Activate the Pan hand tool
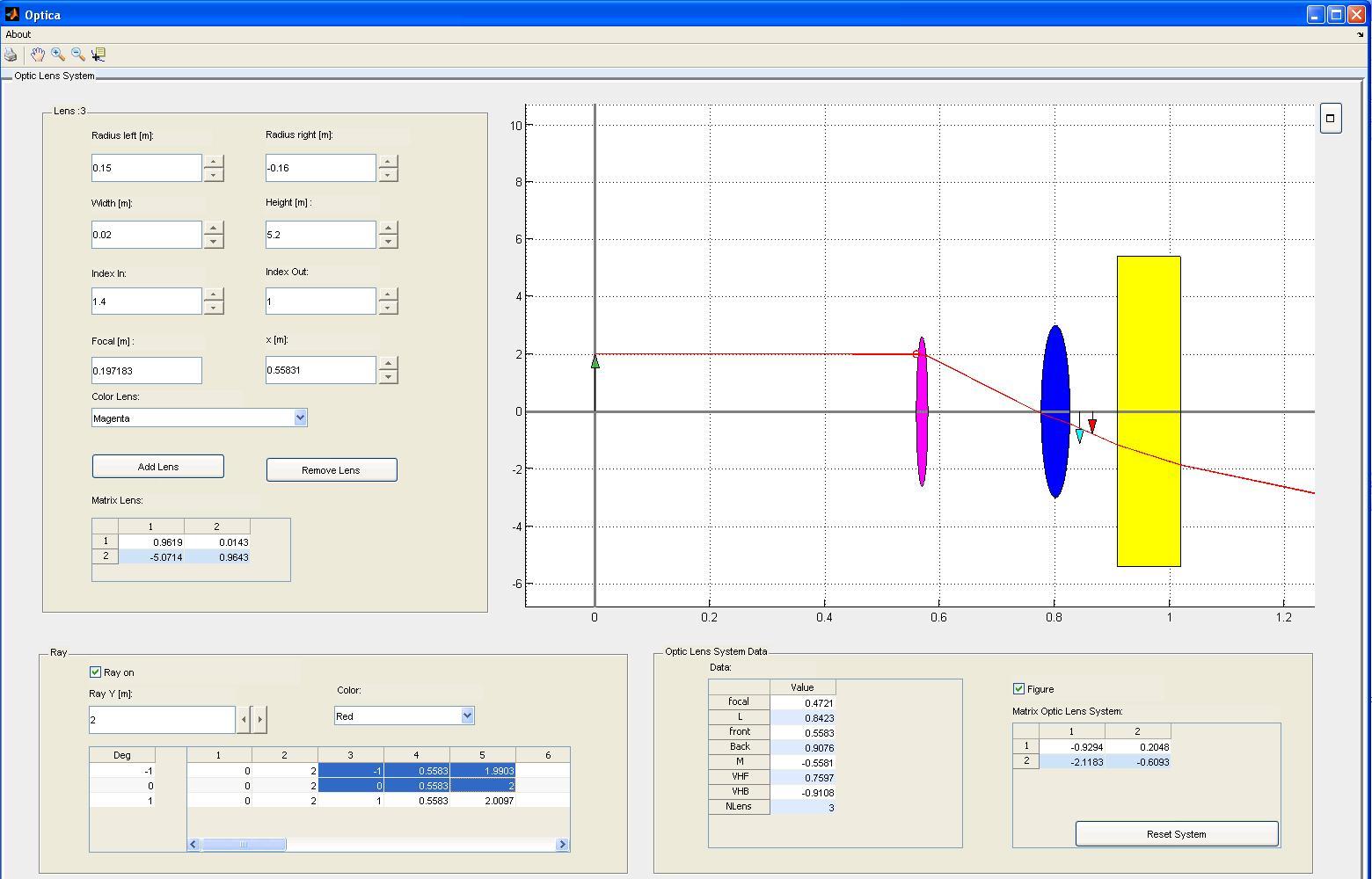The height and width of the screenshot is (879, 1372). 37,54
